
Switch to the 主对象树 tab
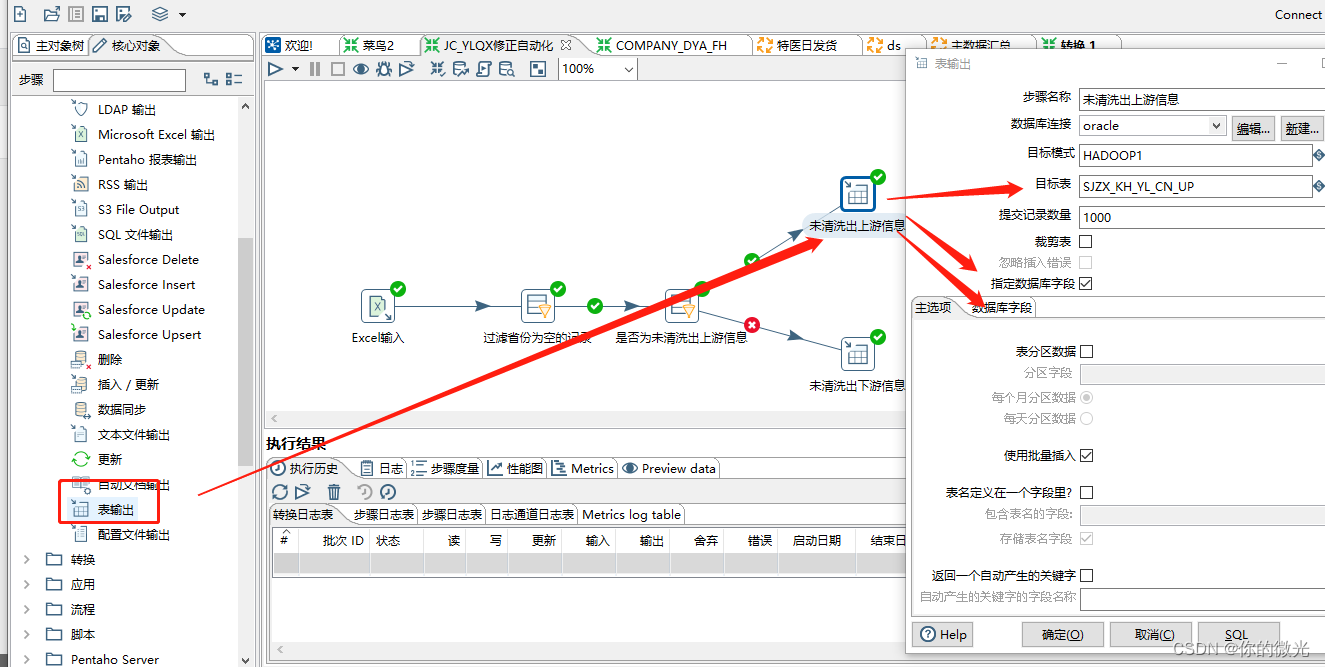click(51, 46)
